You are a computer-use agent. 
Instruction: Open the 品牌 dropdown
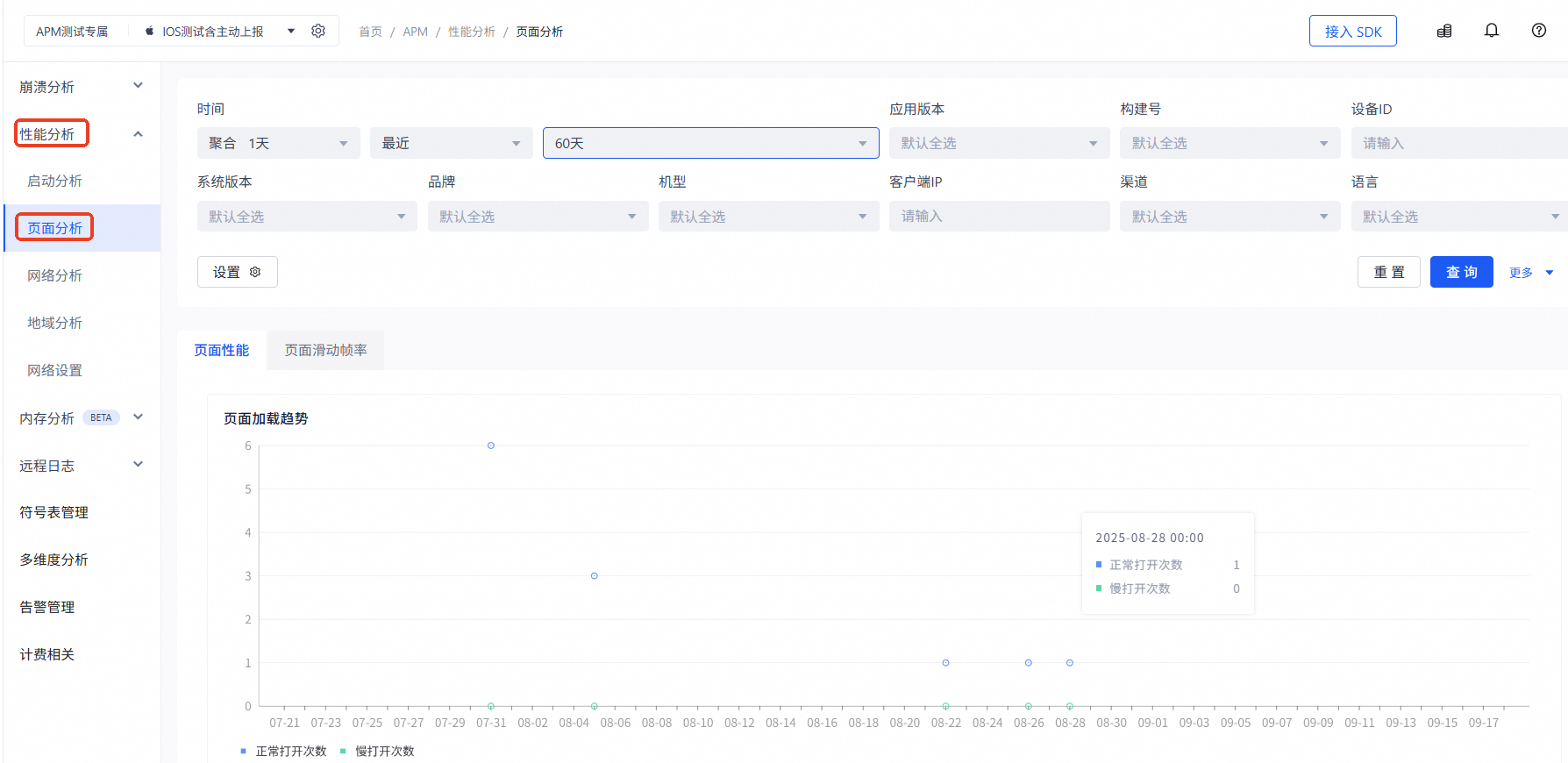coord(538,216)
